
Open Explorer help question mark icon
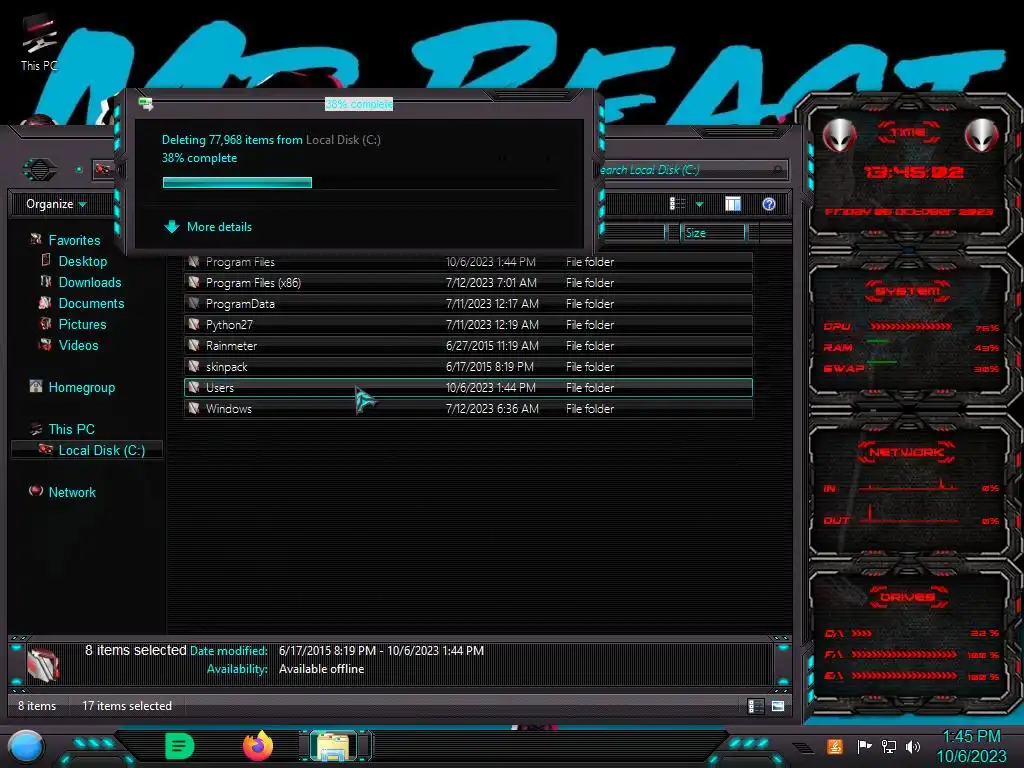pyautogui.click(x=769, y=204)
